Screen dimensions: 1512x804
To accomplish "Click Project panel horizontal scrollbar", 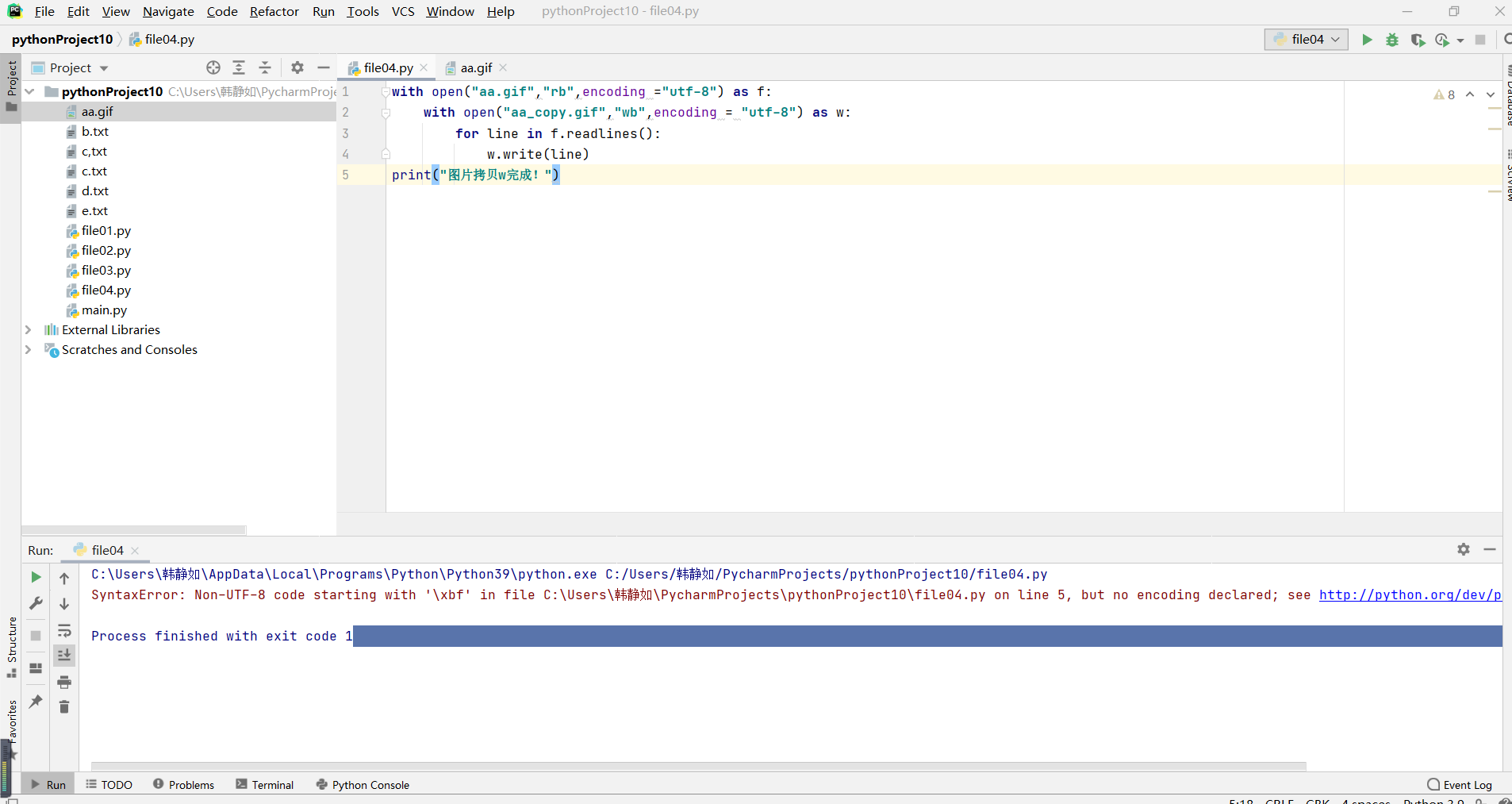I will (133, 529).
